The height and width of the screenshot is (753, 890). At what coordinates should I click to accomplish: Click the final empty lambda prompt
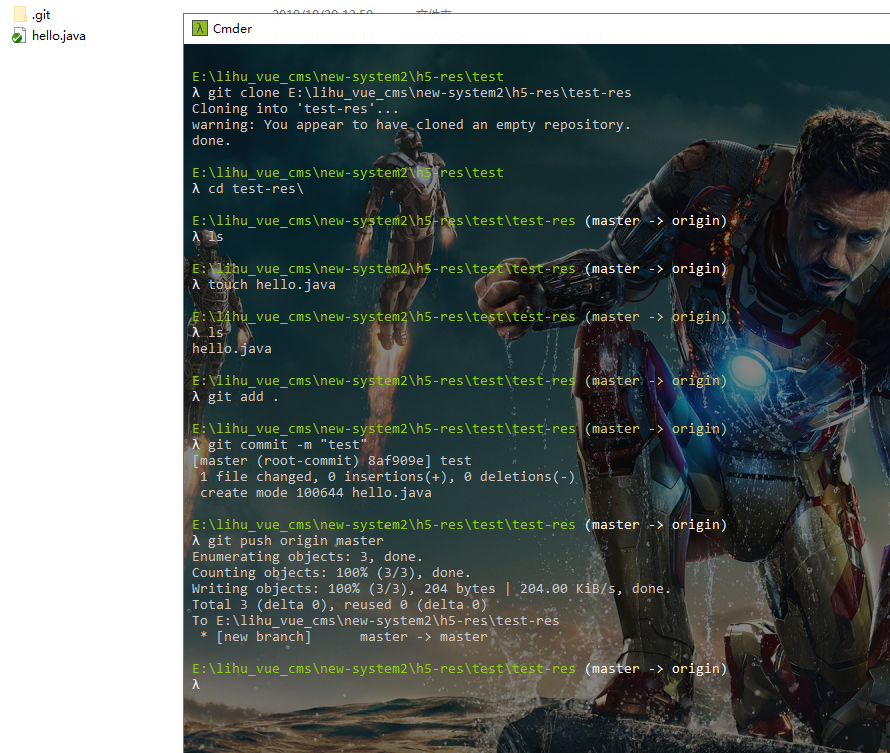click(196, 684)
